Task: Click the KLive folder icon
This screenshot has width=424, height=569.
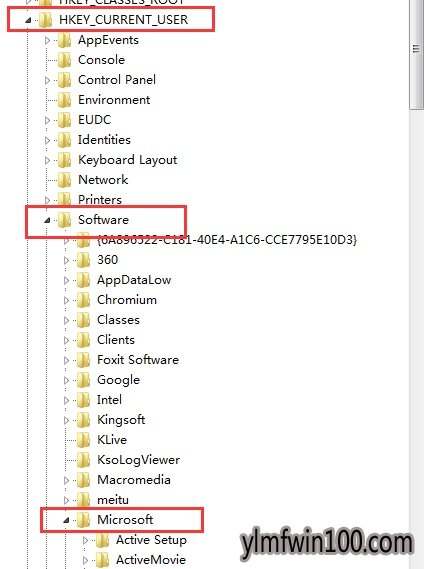Action: click(x=83, y=440)
